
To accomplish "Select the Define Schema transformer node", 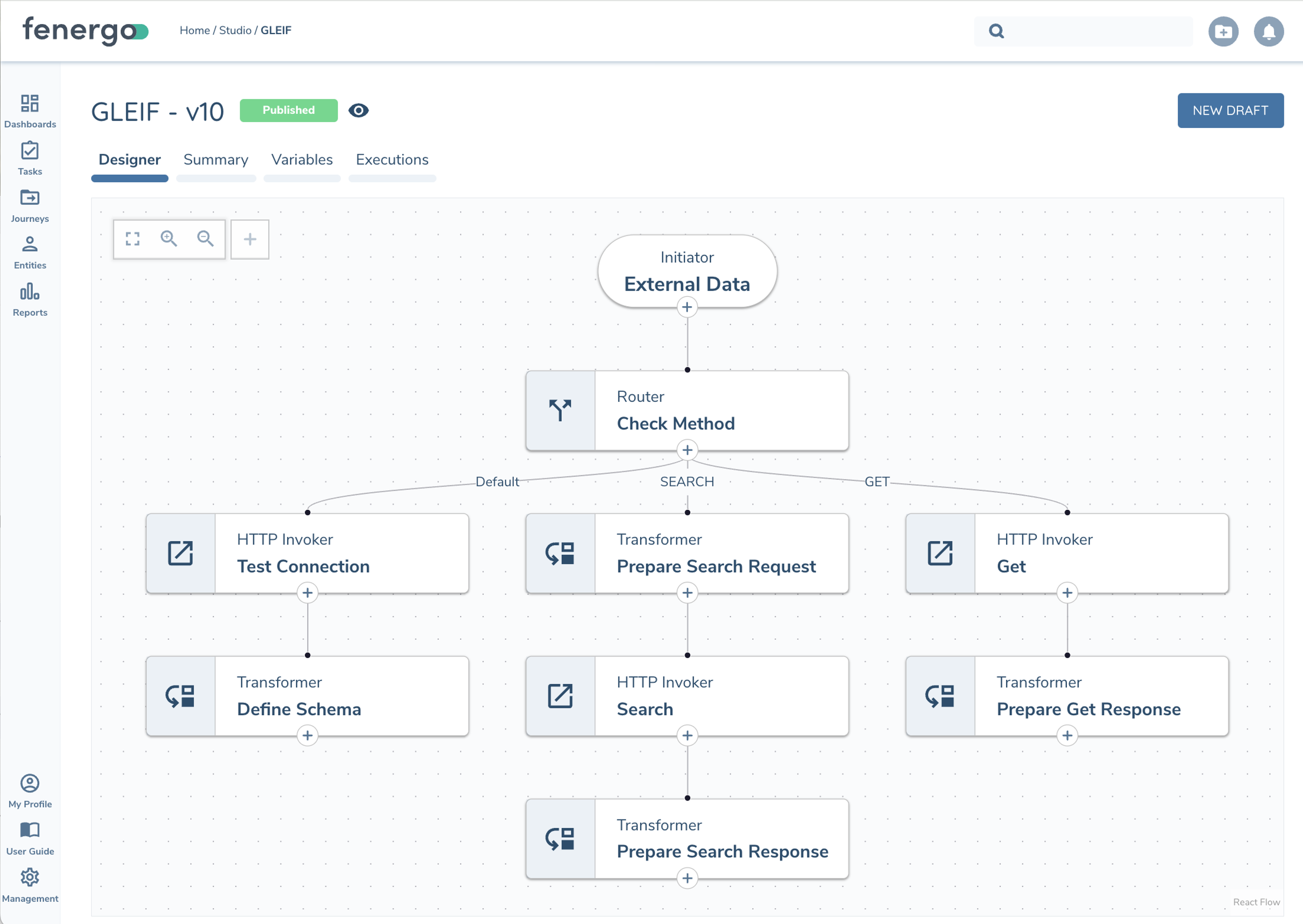I will [x=307, y=695].
